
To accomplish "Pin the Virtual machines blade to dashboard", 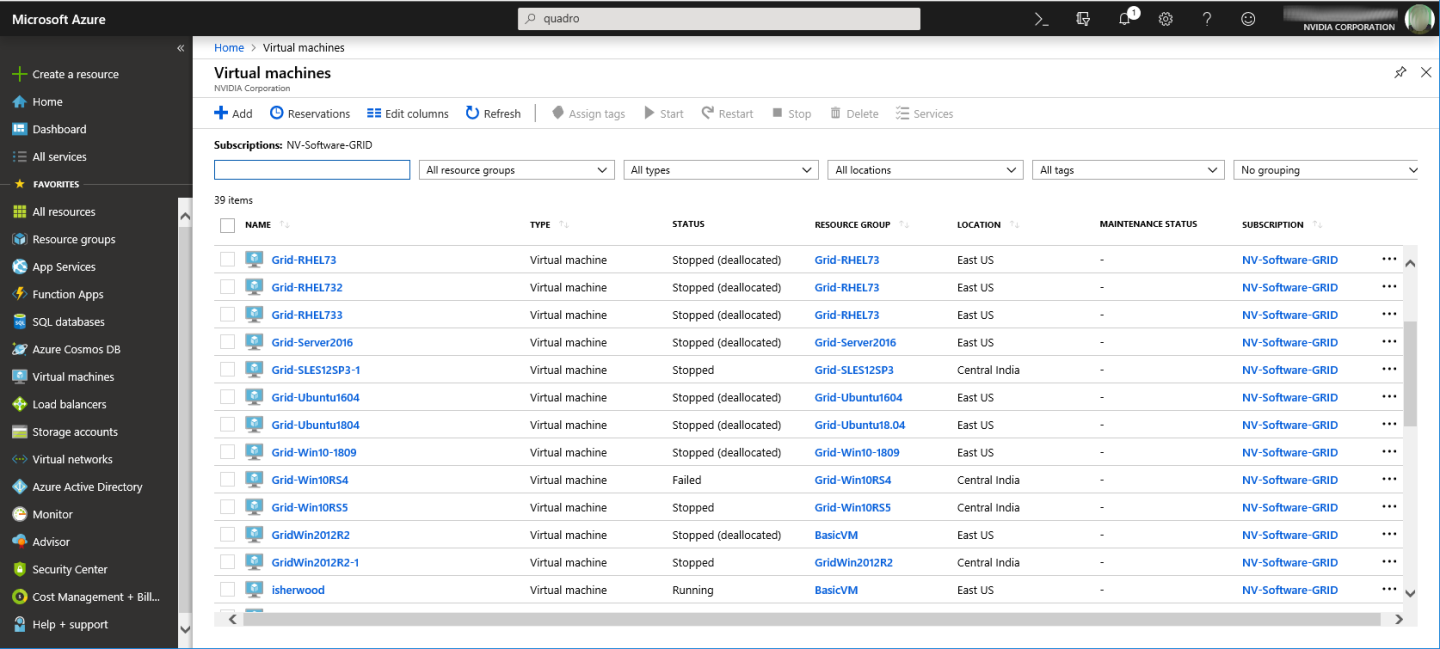I will point(1400,72).
